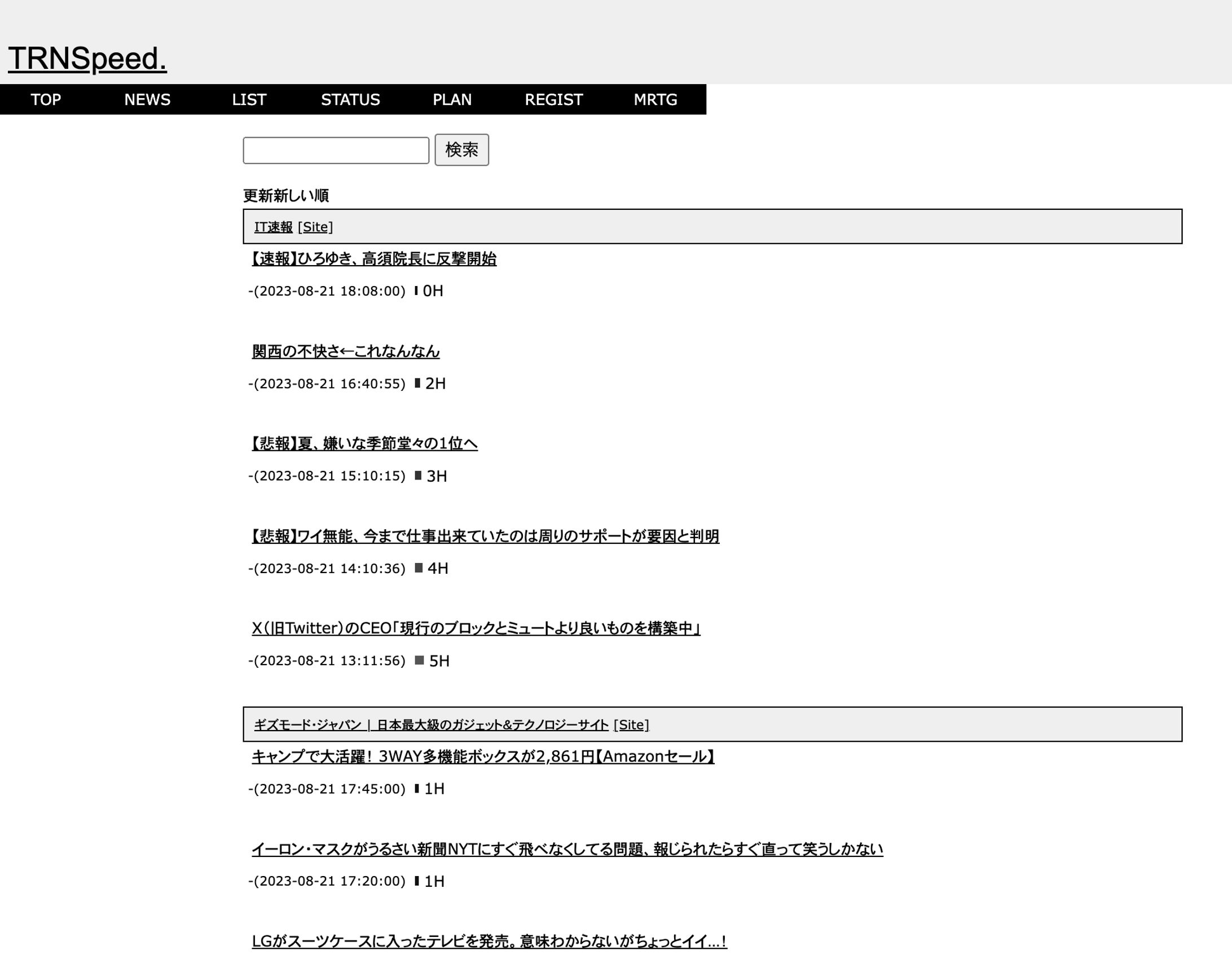
Task: Click timestamp 2023-08-21 13:11:56
Action: pyautogui.click(x=327, y=661)
